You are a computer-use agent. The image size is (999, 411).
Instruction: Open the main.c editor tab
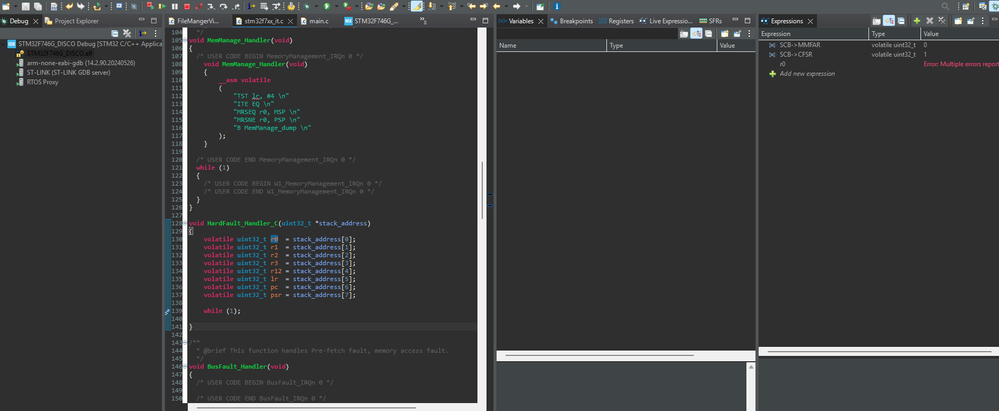[320, 19]
